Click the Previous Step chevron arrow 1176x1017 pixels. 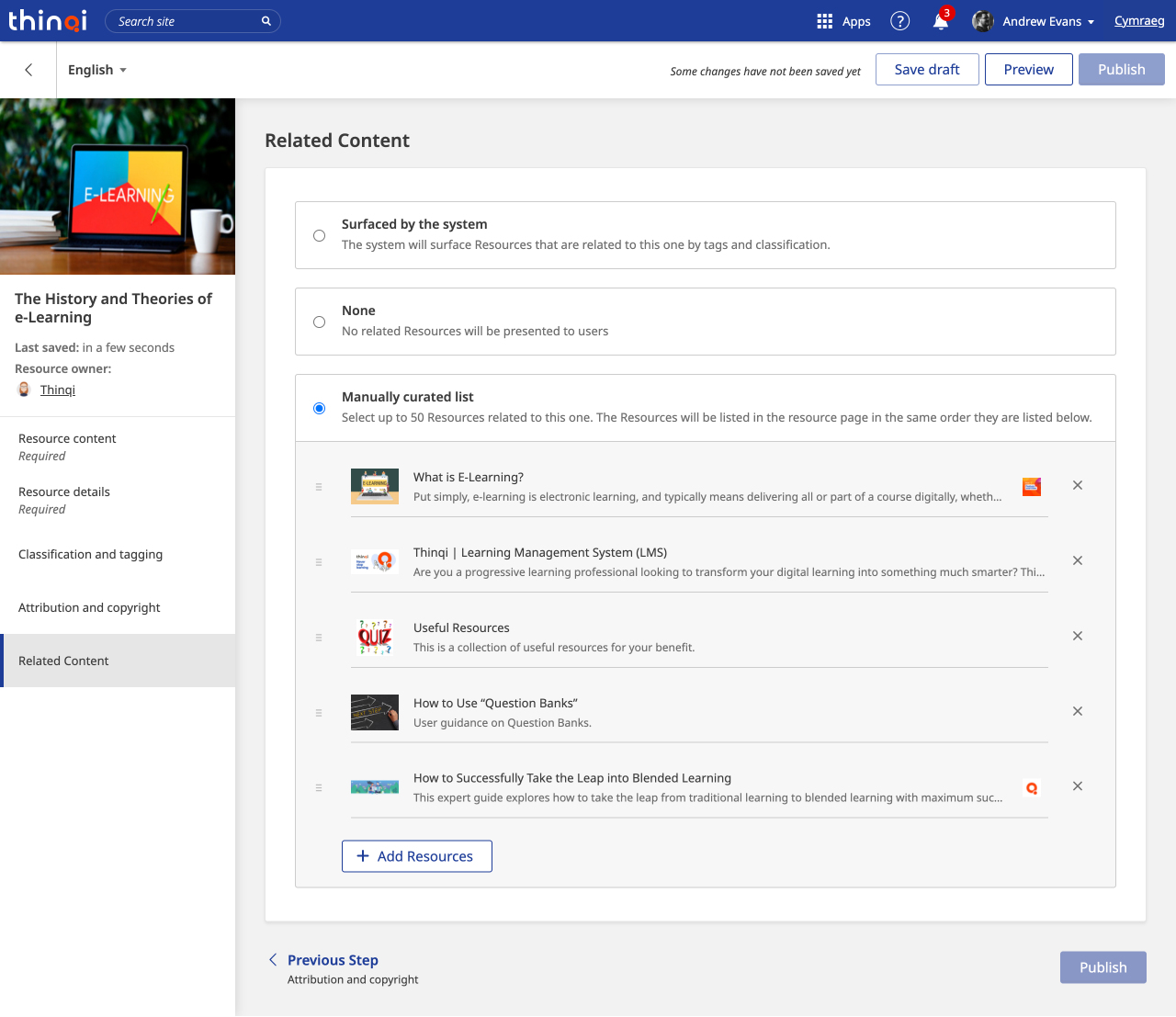pyautogui.click(x=273, y=959)
